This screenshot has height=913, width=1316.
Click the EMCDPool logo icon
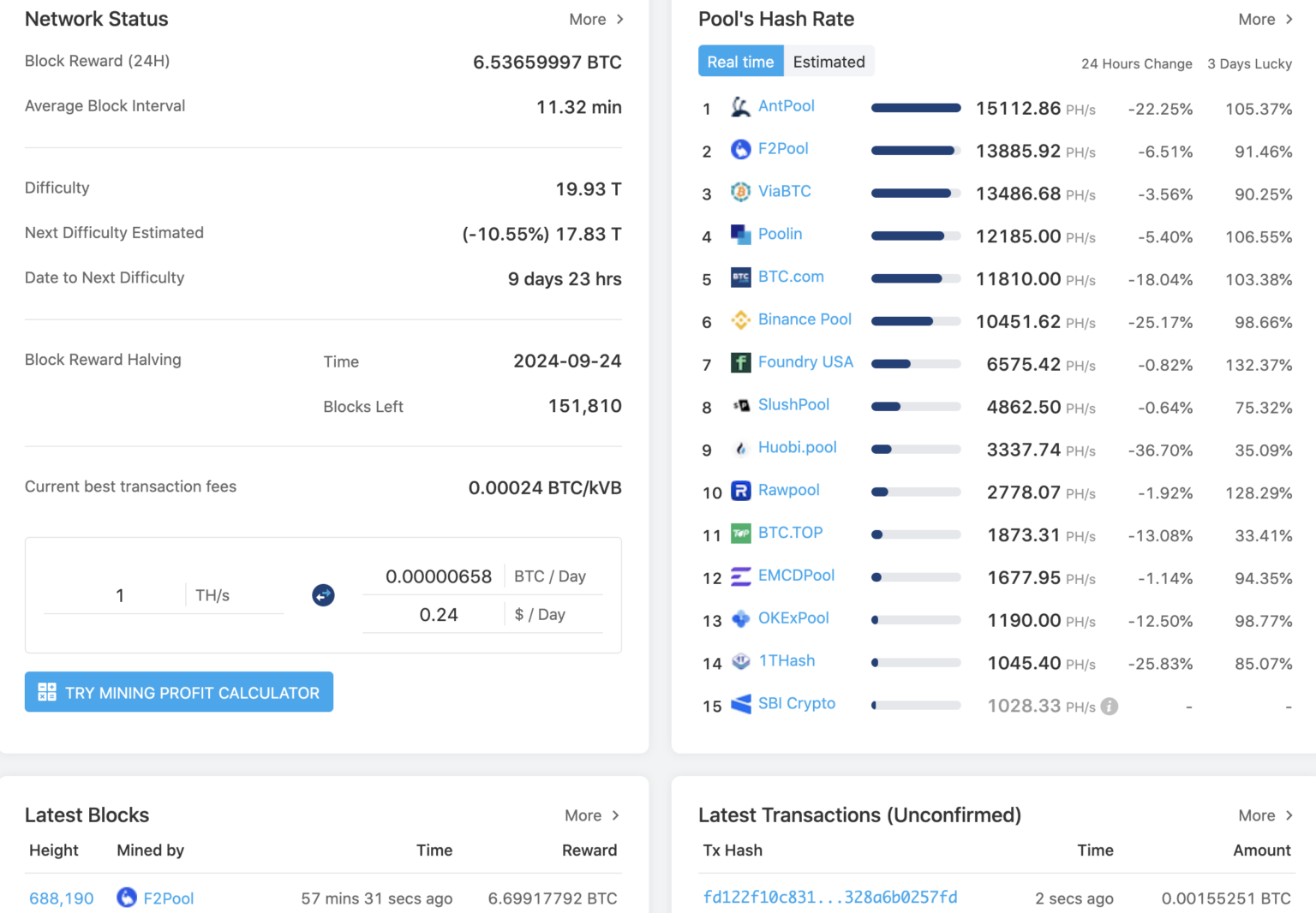(x=740, y=576)
